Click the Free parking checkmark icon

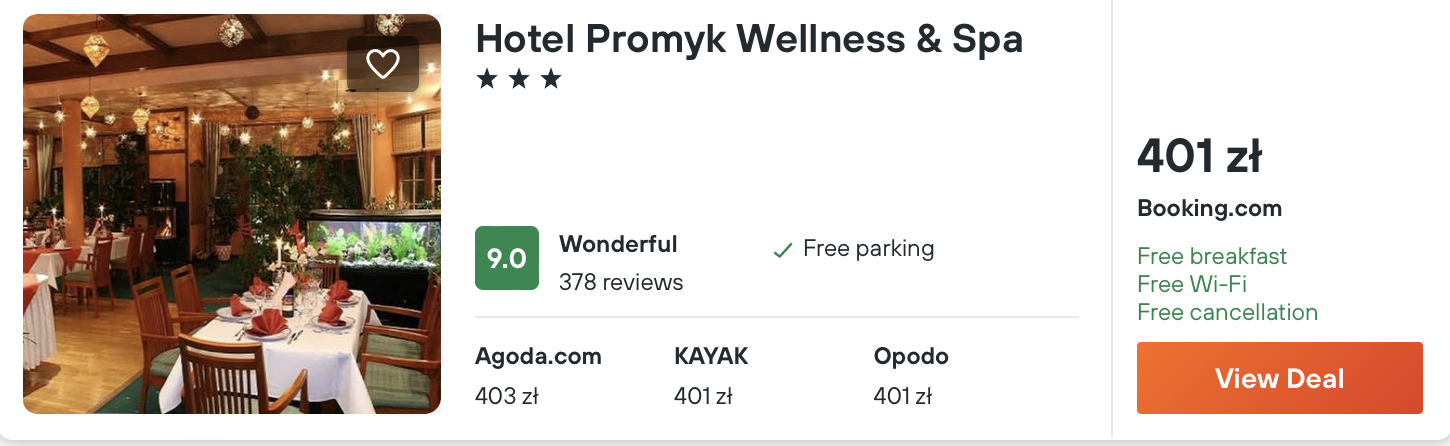click(x=783, y=250)
